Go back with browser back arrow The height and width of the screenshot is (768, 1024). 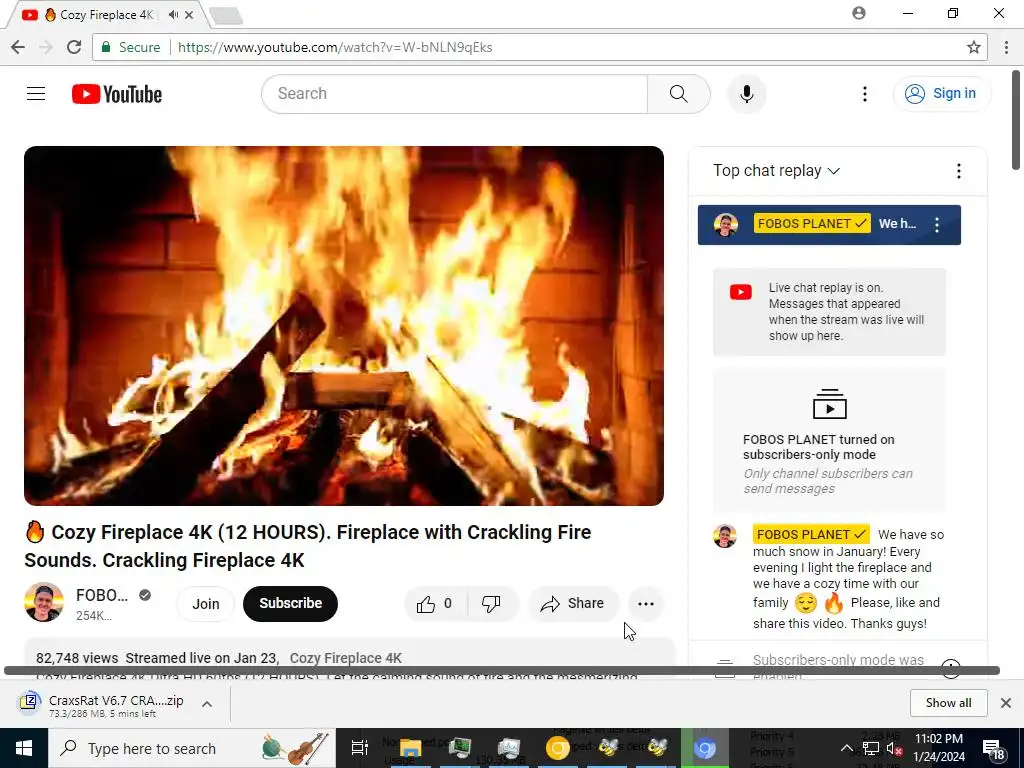coord(18,47)
